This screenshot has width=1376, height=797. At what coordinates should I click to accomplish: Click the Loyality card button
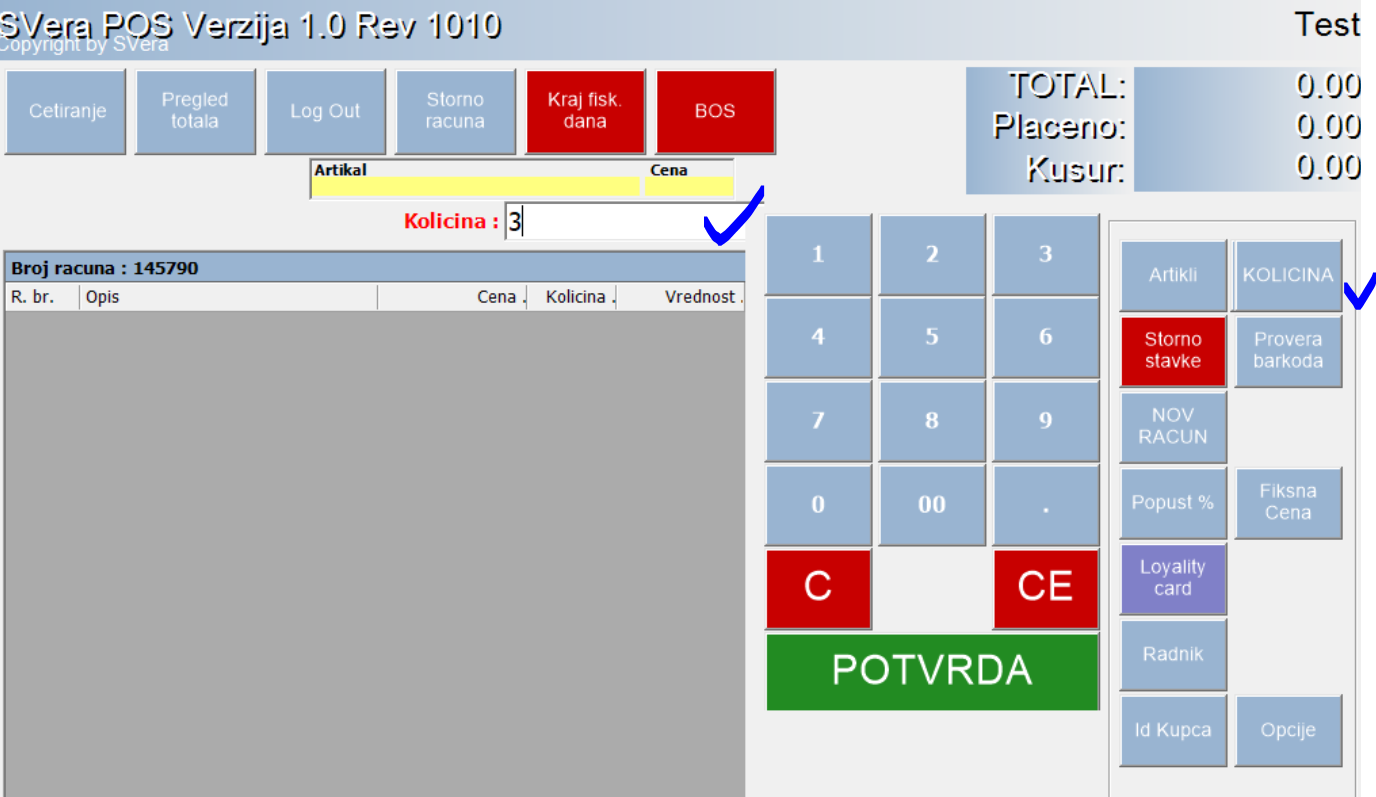(1173, 578)
